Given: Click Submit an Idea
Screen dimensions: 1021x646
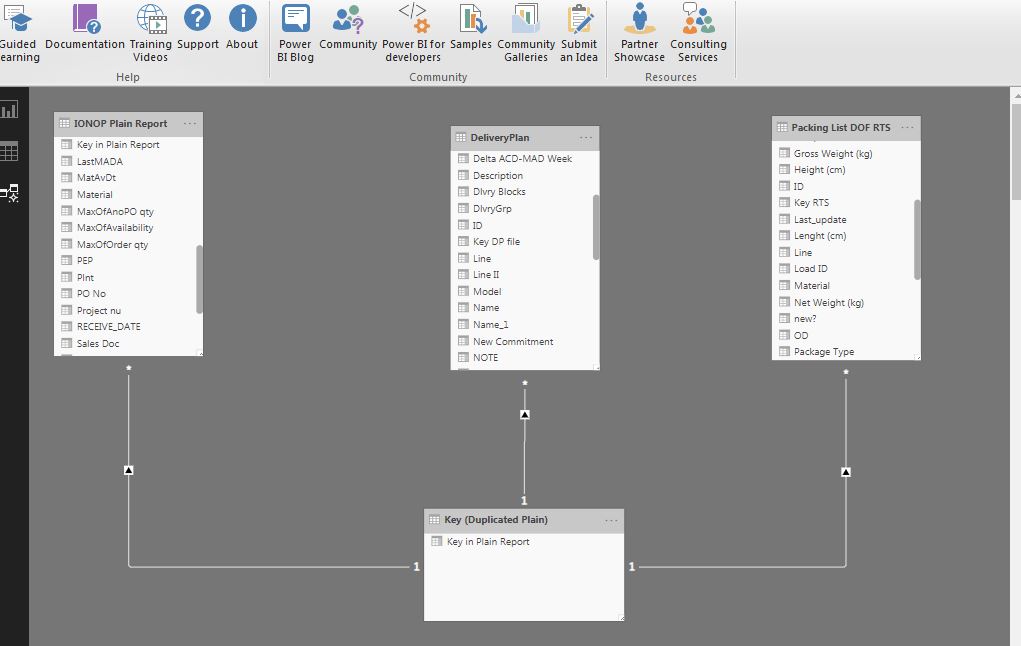Looking at the screenshot, I should click(x=579, y=33).
